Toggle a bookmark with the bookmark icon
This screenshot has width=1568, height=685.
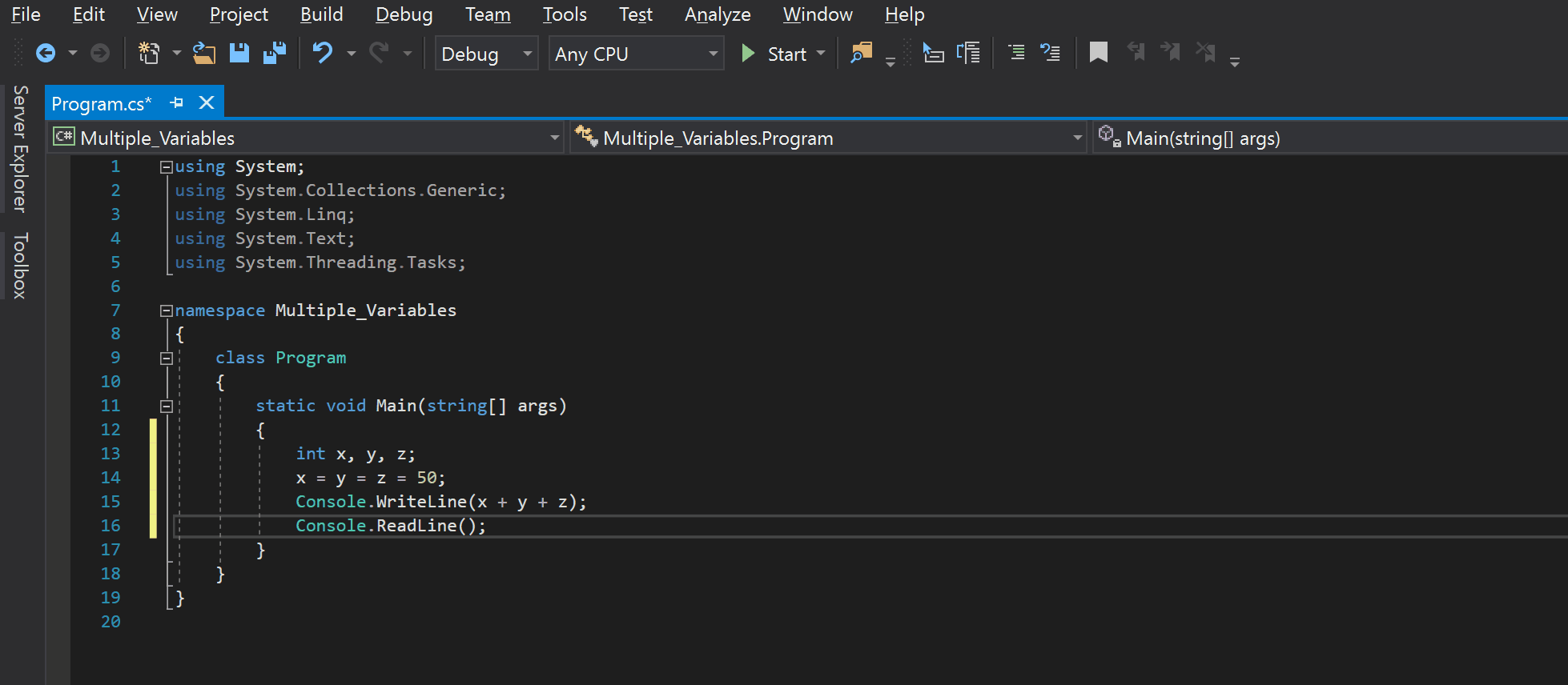click(x=1099, y=54)
